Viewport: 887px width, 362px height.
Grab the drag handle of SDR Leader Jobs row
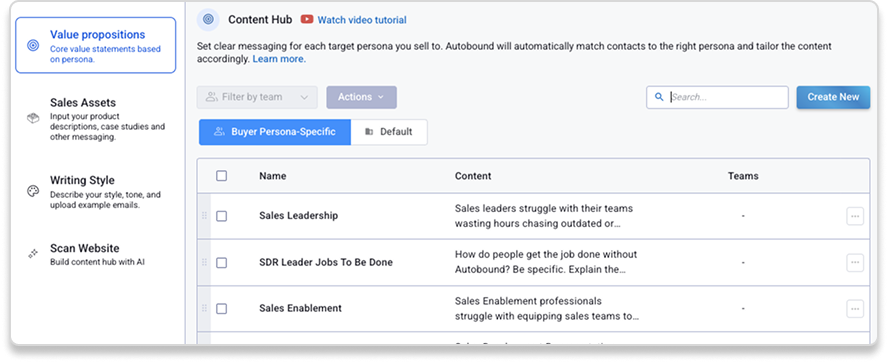[x=204, y=262]
